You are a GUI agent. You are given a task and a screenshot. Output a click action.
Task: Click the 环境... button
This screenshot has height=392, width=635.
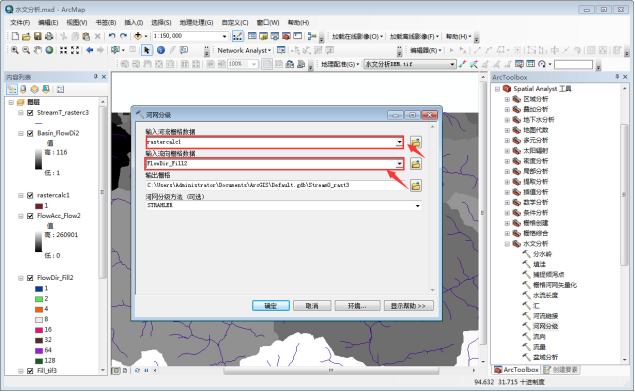coord(357,306)
